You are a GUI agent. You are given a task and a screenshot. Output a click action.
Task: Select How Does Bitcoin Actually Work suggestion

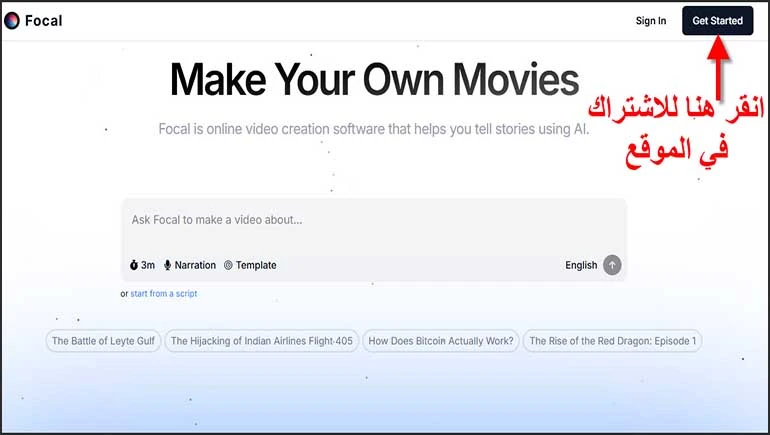[440, 341]
